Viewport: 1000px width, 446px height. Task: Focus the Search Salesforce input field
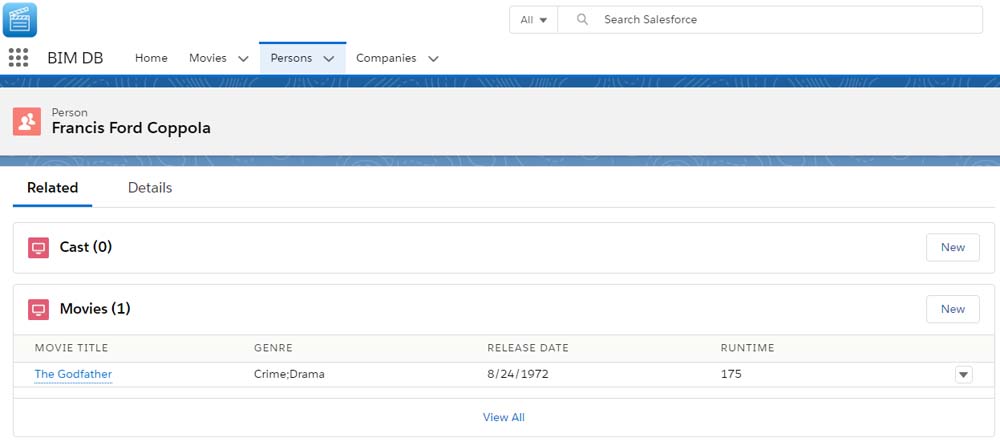[x=770, y=20]
